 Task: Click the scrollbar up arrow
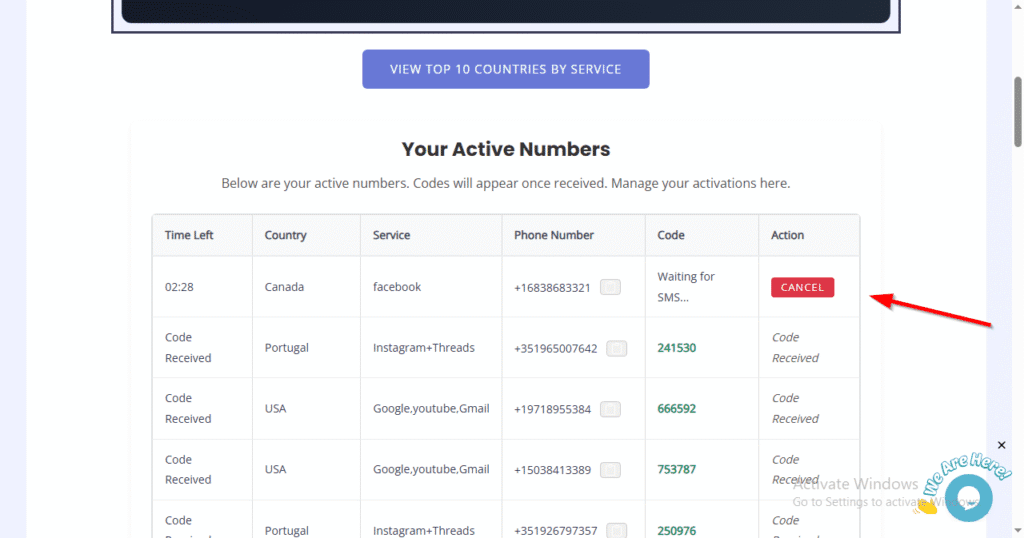(x=1015, y=8)
